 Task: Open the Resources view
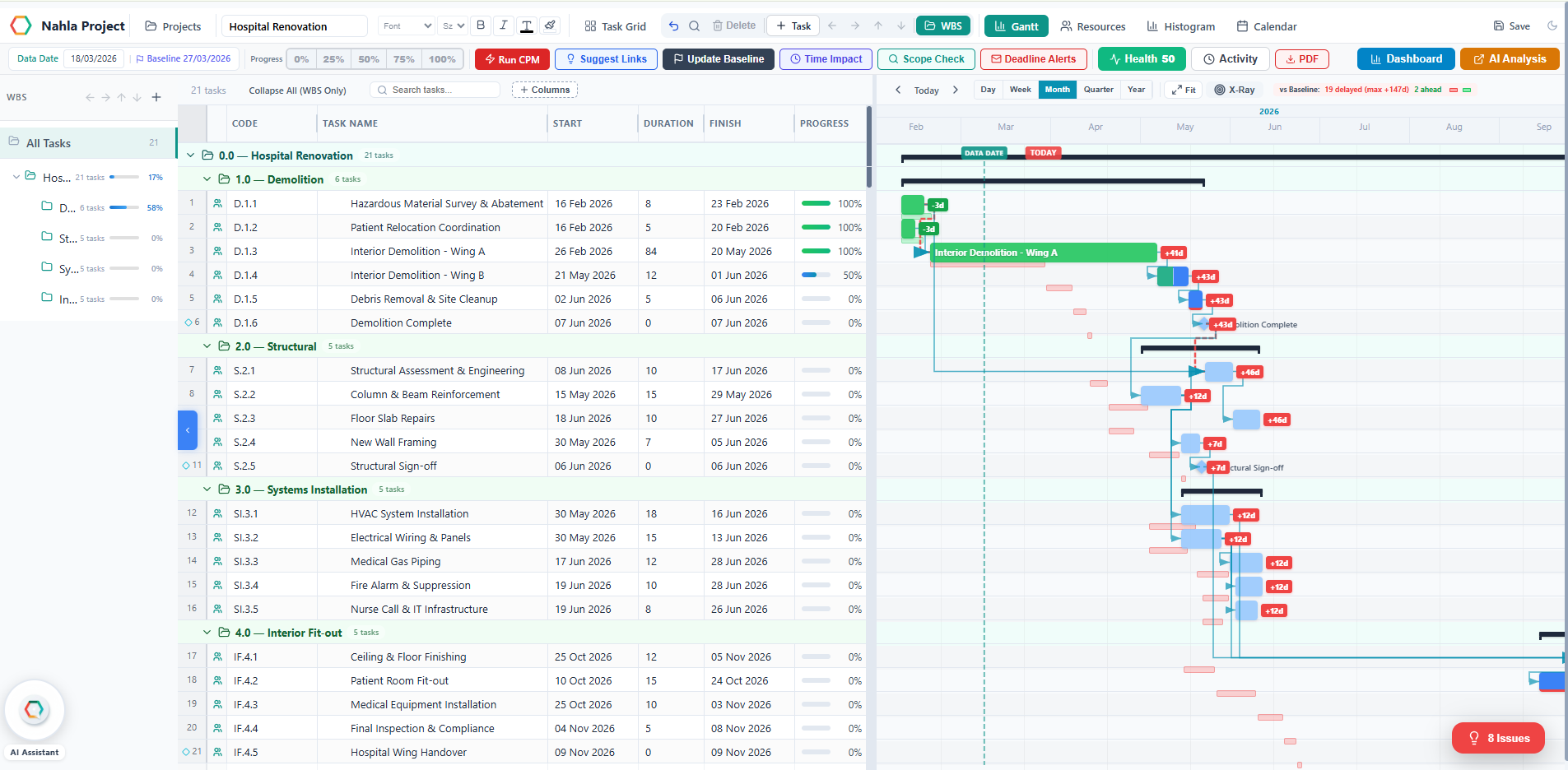1092,26
